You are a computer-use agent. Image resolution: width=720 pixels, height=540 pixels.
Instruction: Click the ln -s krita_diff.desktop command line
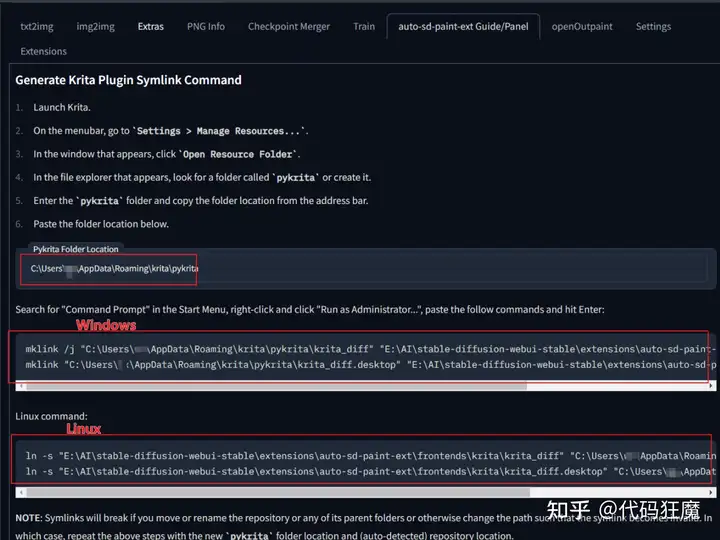coord(371,472)
